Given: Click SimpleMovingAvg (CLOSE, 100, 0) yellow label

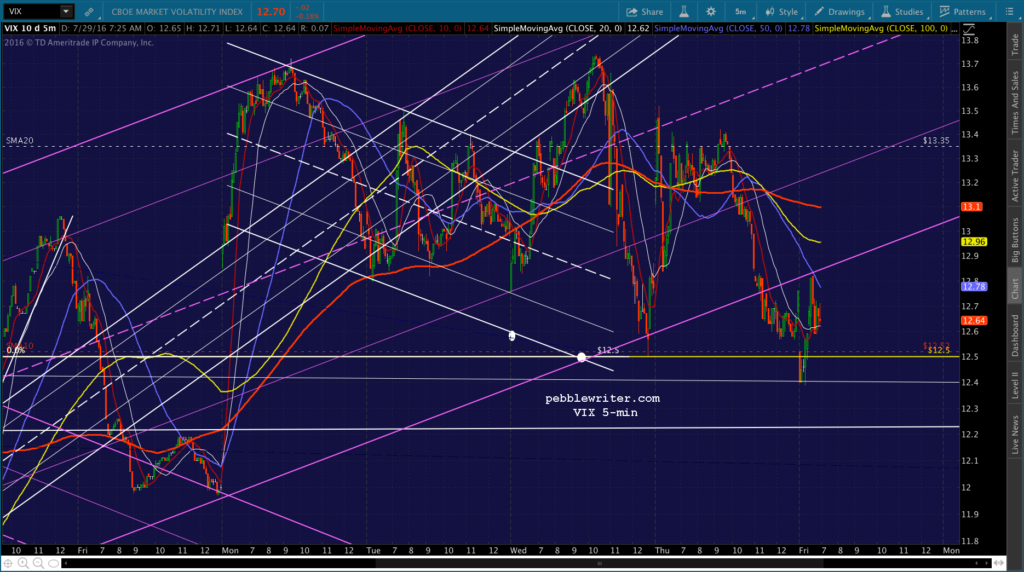Looking at the screenshot, I should click(881, 29).
